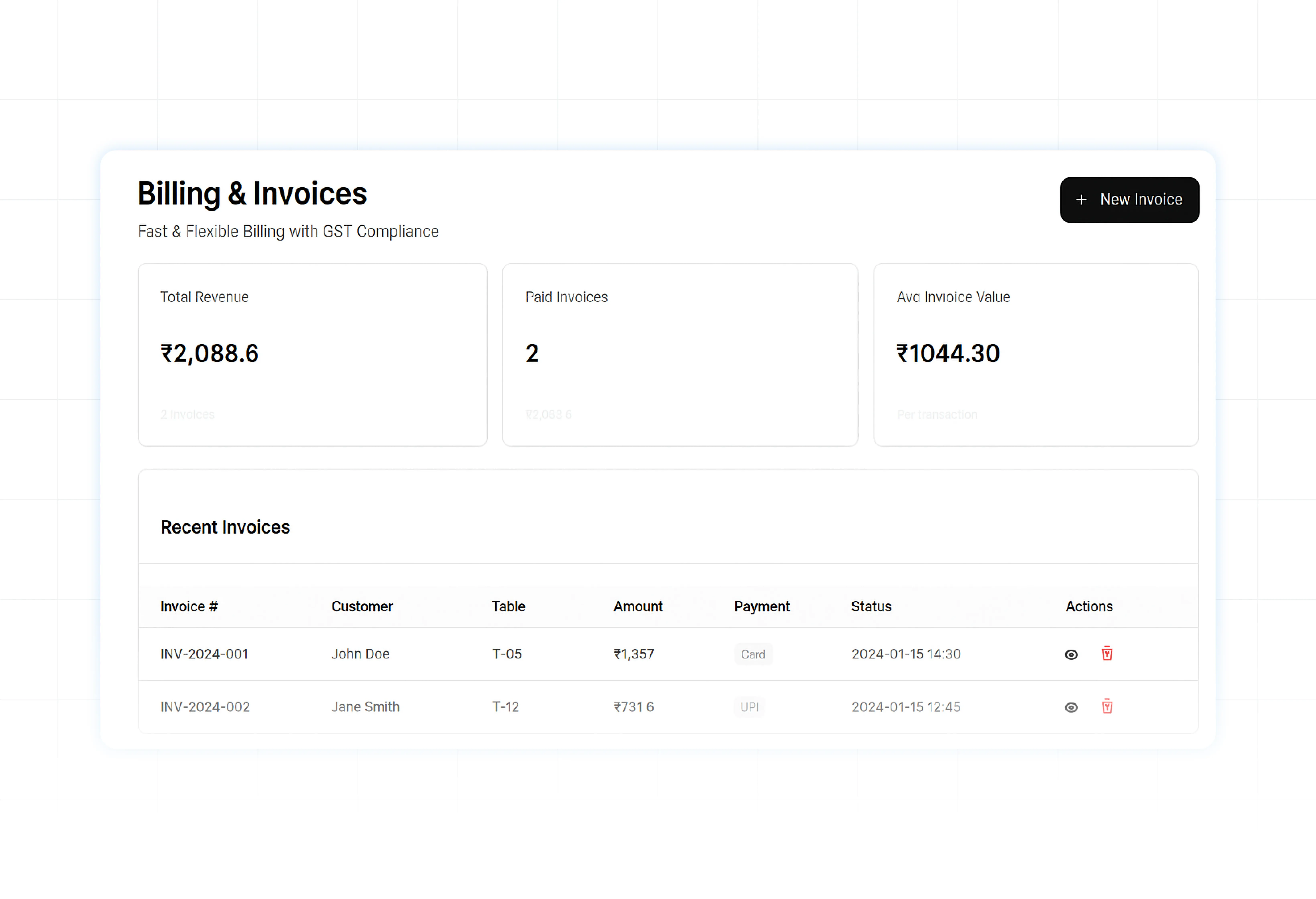The width and height of the screenshot is (1316, 899).
Task: Click the Payment column header
Action: click(762, 607)
